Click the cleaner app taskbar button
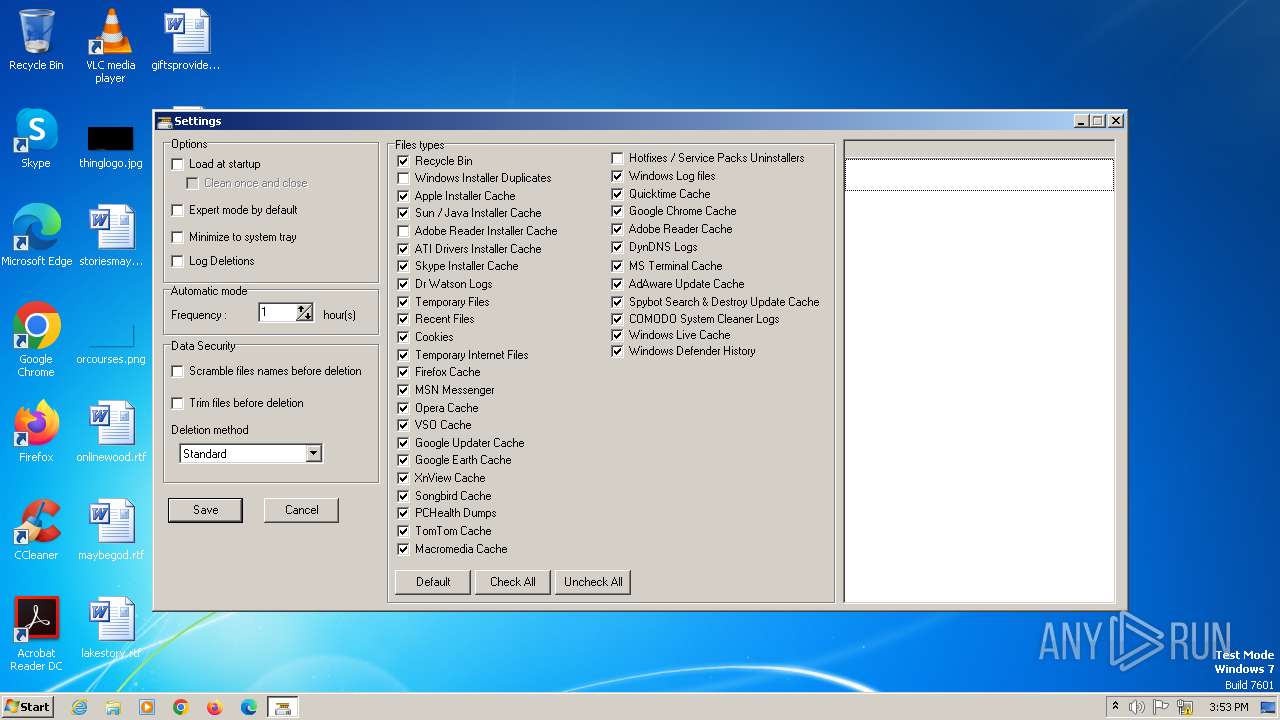Viewport: 1280px width, 720px height. tap(283, 707)
